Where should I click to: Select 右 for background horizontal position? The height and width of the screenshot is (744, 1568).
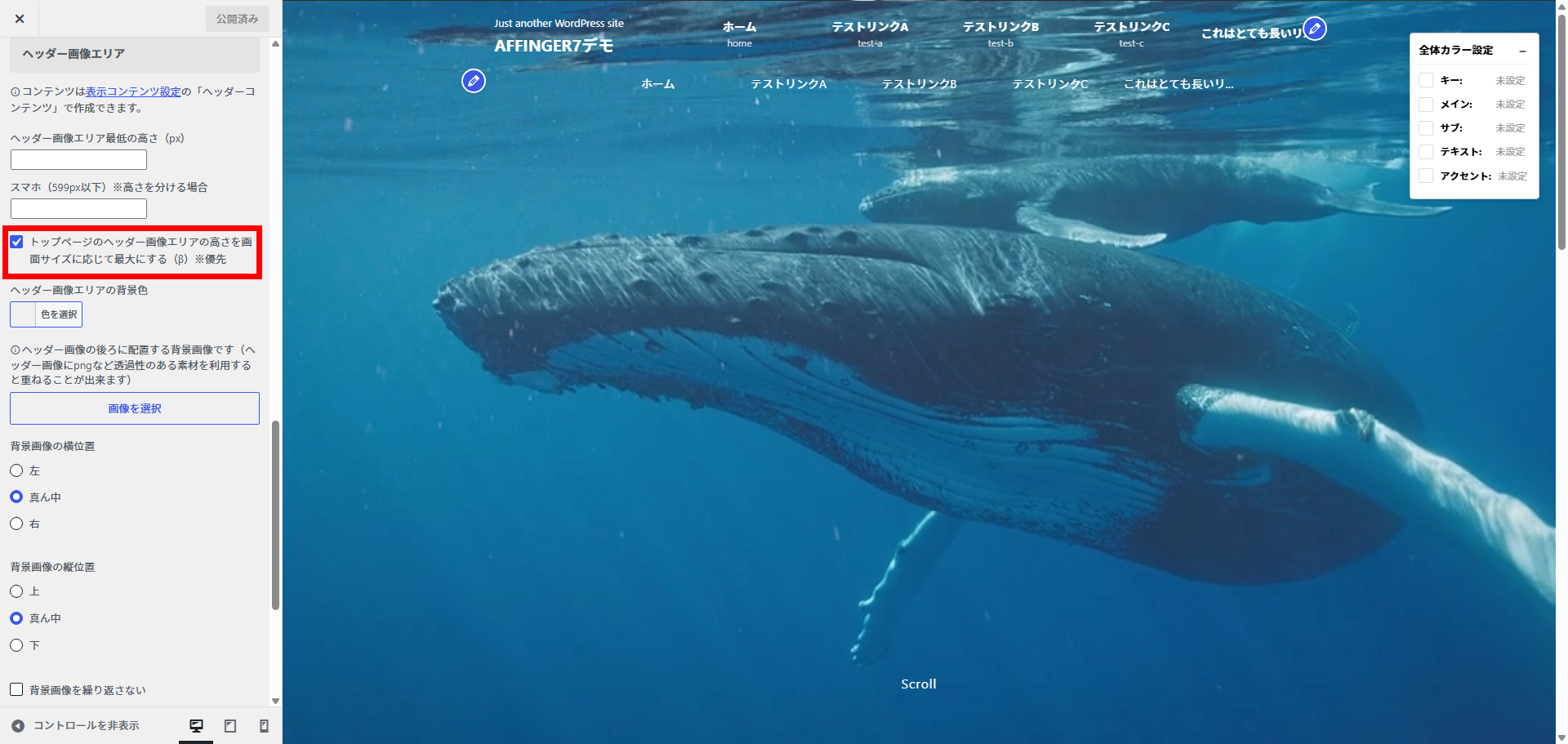(x=16, y=523)
